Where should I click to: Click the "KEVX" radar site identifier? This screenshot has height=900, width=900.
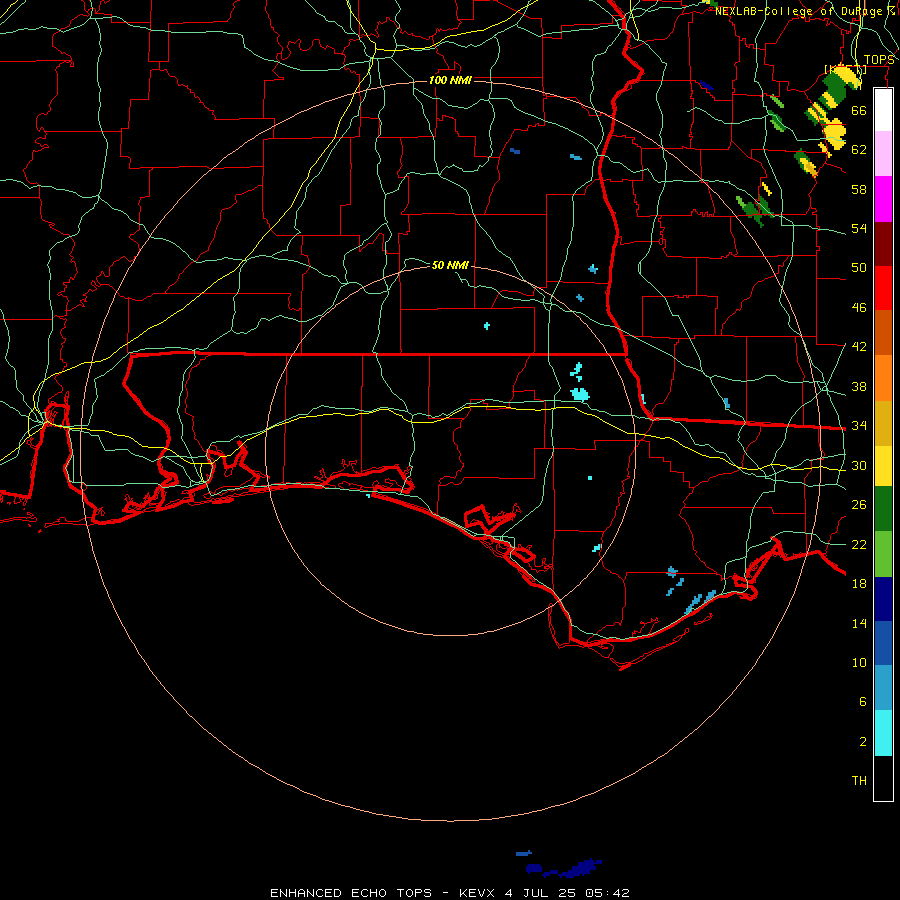476,893
